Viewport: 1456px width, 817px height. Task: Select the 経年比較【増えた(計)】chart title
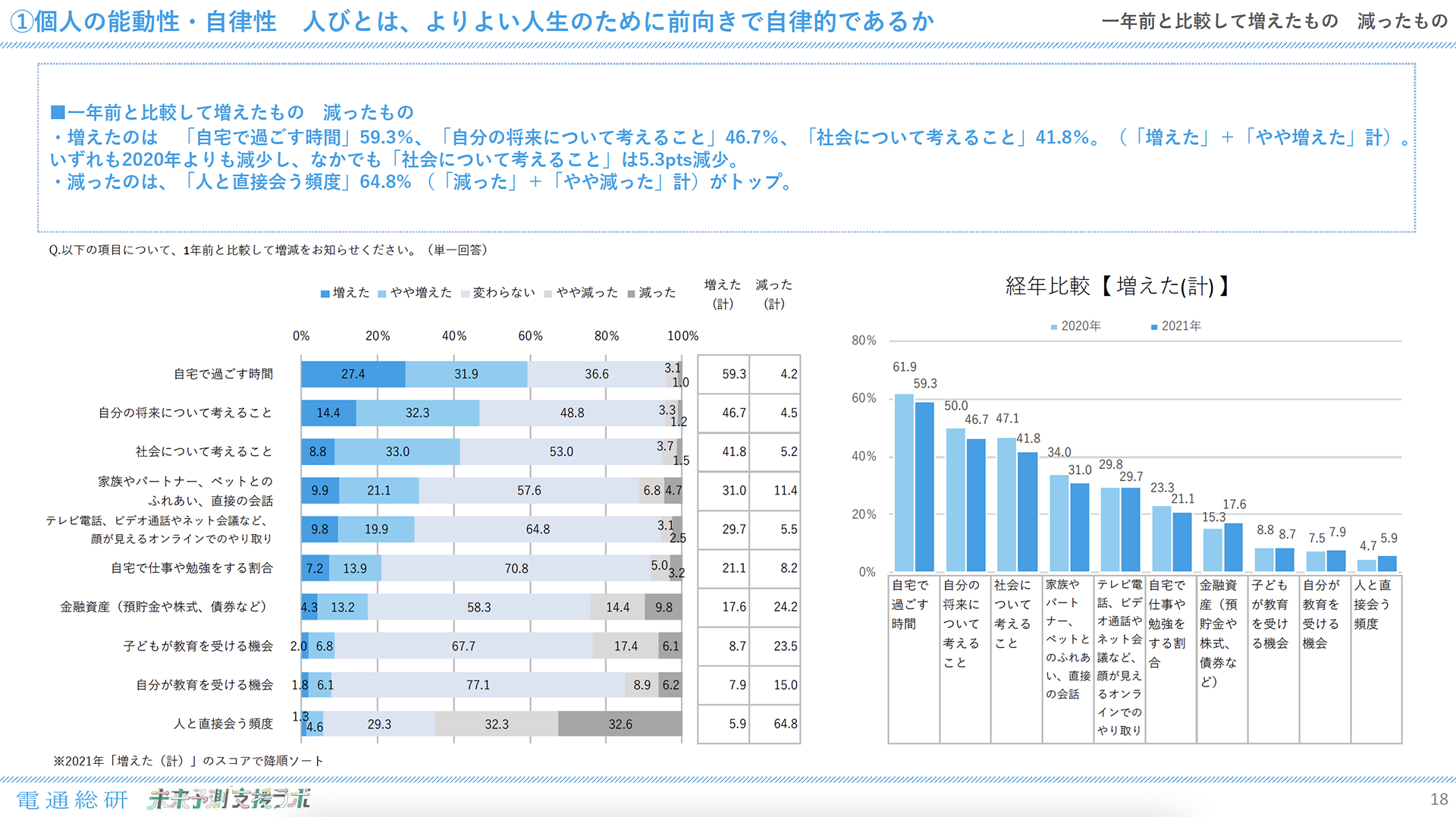pyautogui.click(x=1116, y=287)
